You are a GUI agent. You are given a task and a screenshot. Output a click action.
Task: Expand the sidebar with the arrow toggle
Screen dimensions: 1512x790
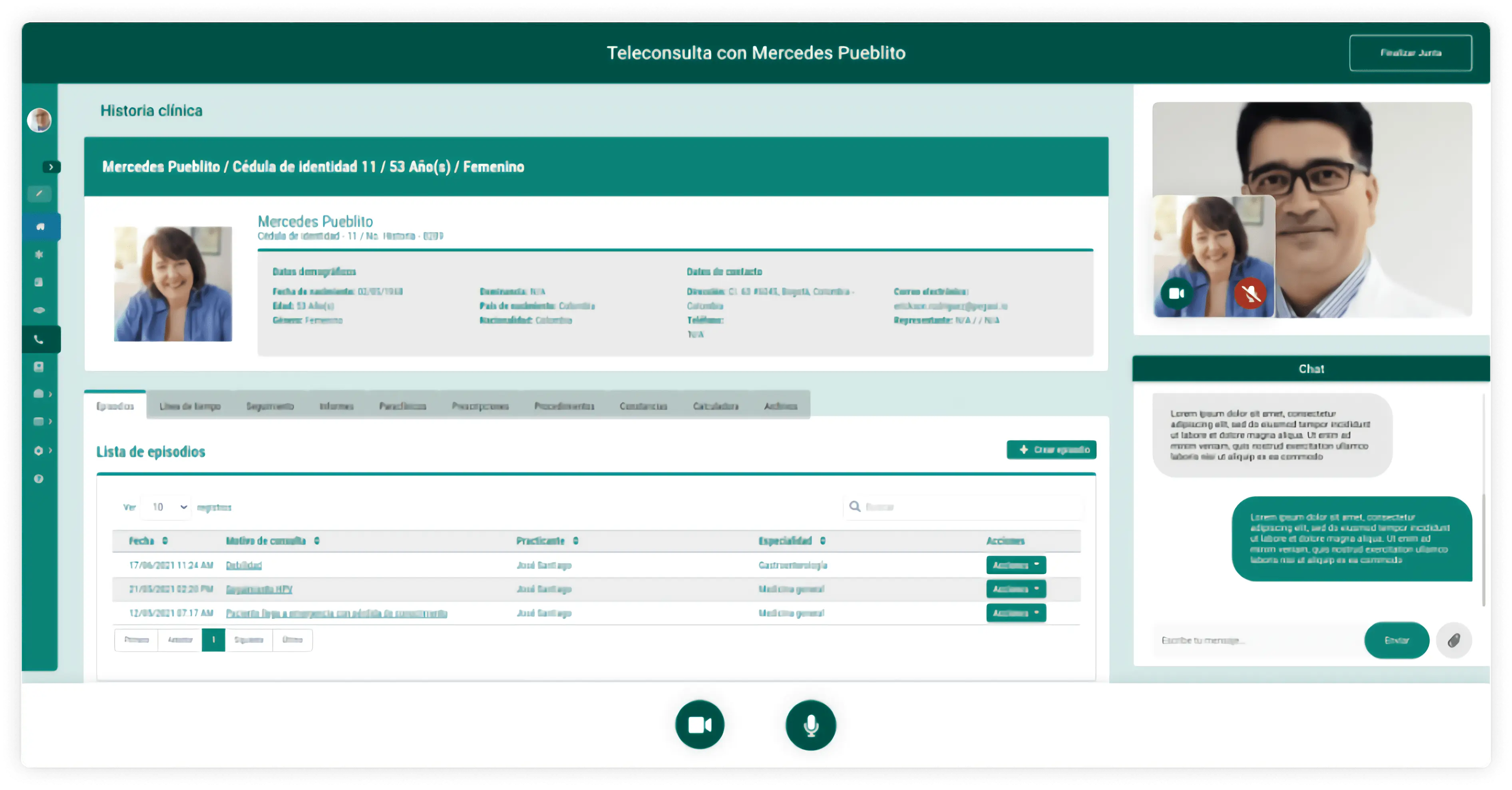52,167
